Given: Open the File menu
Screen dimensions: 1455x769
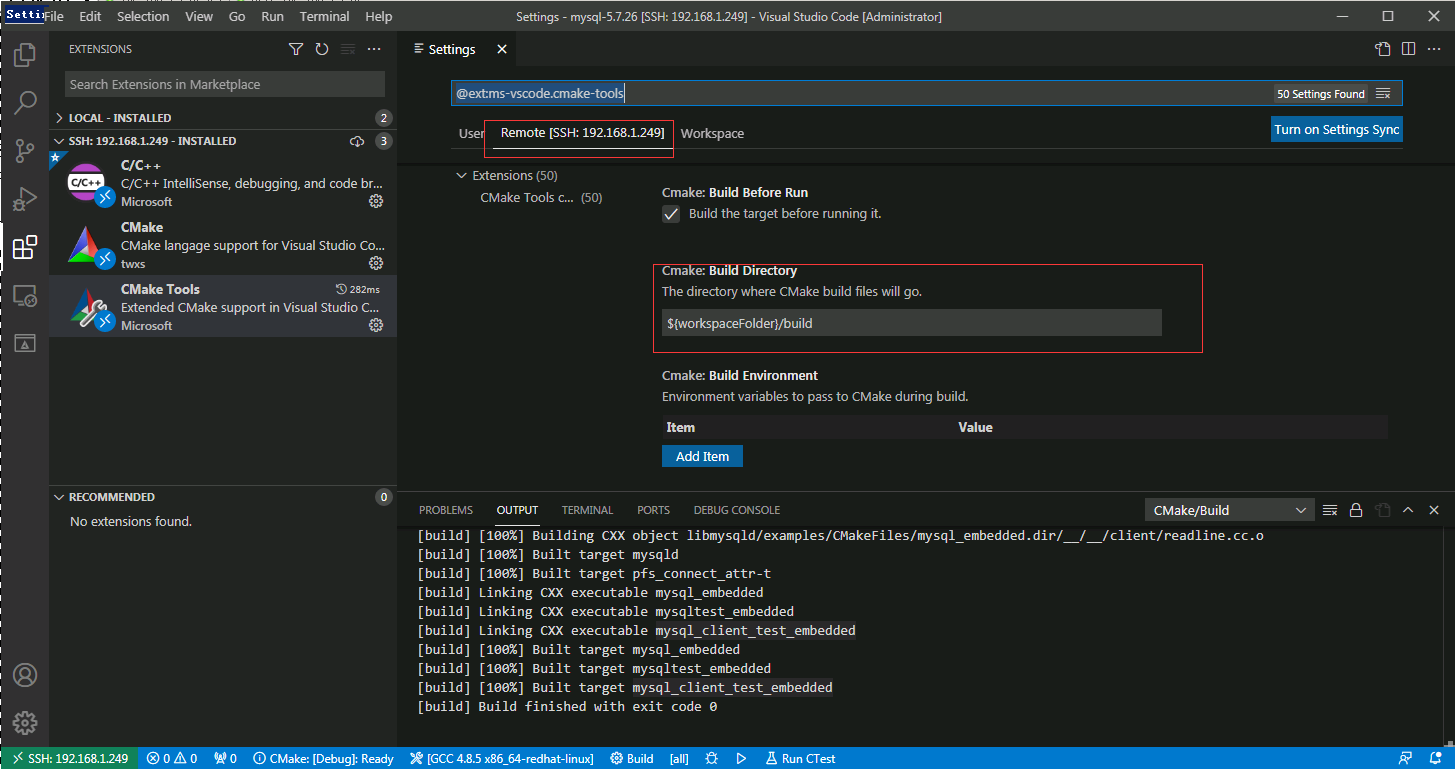Looking at the screenshot, I should pos(54,17).
